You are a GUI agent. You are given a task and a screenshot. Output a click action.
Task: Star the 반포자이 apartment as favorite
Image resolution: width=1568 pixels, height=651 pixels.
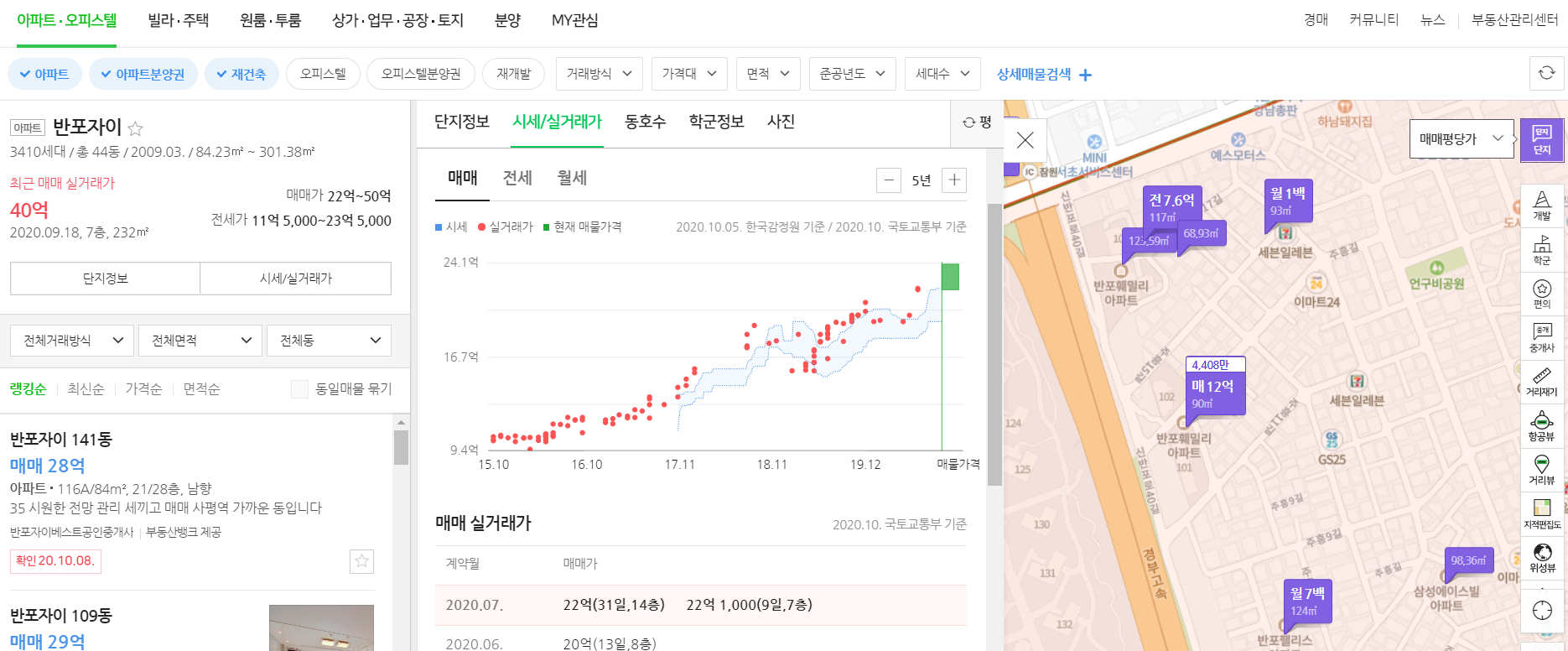135,128
